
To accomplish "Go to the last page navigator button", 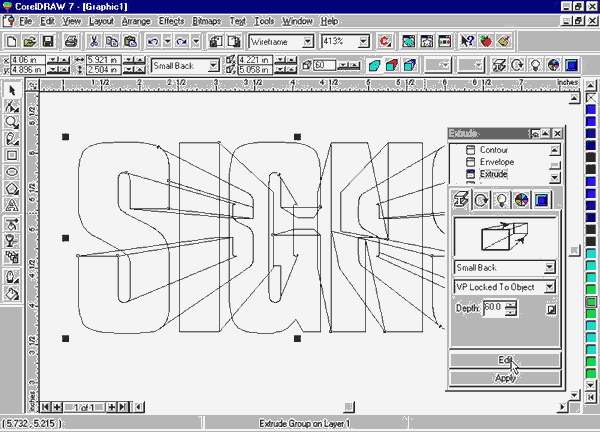I will tap(123, 407).
